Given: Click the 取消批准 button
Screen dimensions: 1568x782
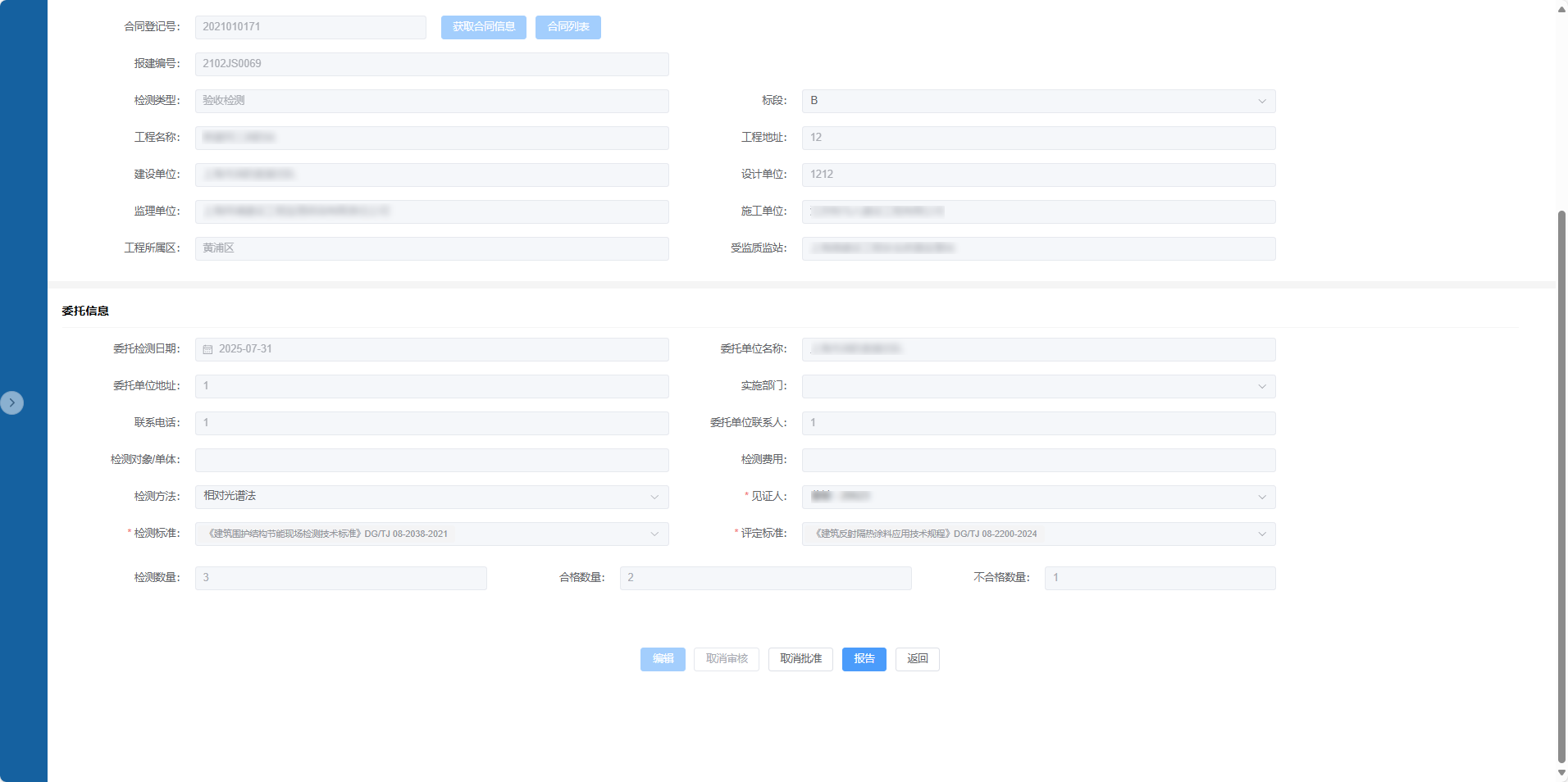Looking at the screenshot, I should tap(800, 659).
